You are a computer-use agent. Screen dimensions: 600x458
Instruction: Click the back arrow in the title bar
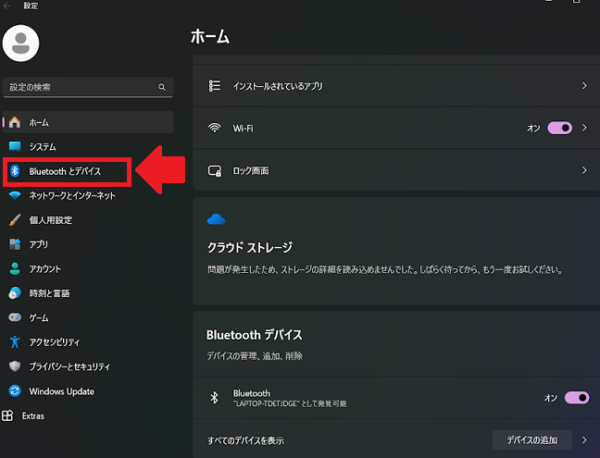coord(7,6)
